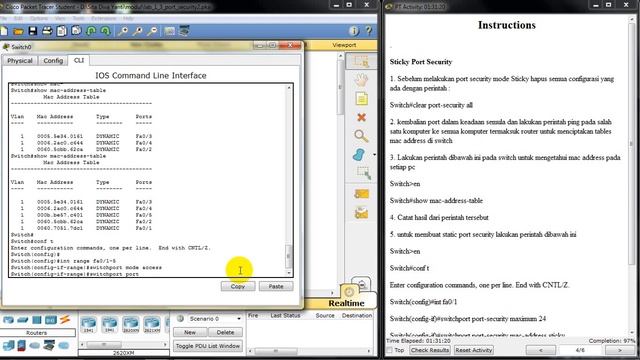Screen dimensions: 640x360
Task: Click inside the CLI terminal text area
Action: pyautogui.click(x=147, y=180)
